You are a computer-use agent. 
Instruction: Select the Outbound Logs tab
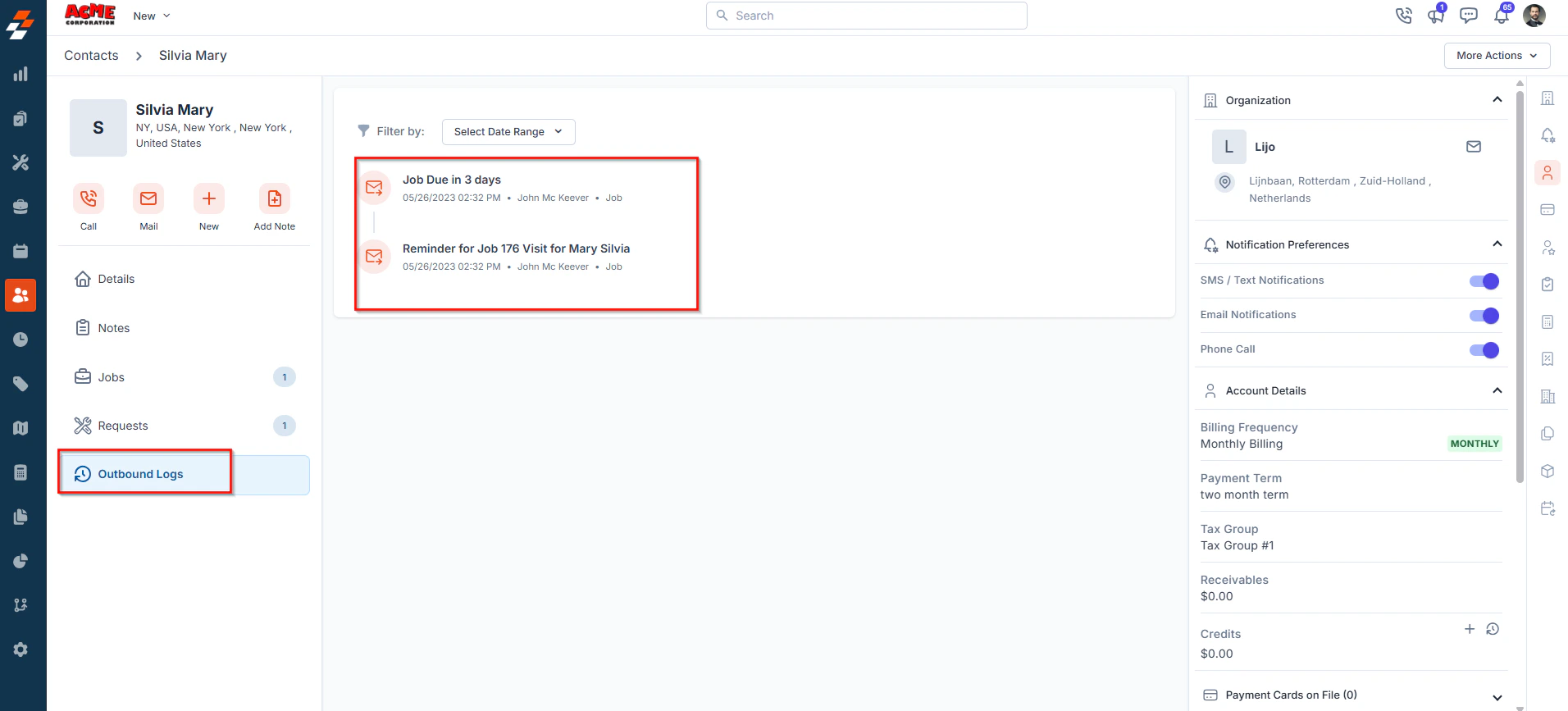184,475
